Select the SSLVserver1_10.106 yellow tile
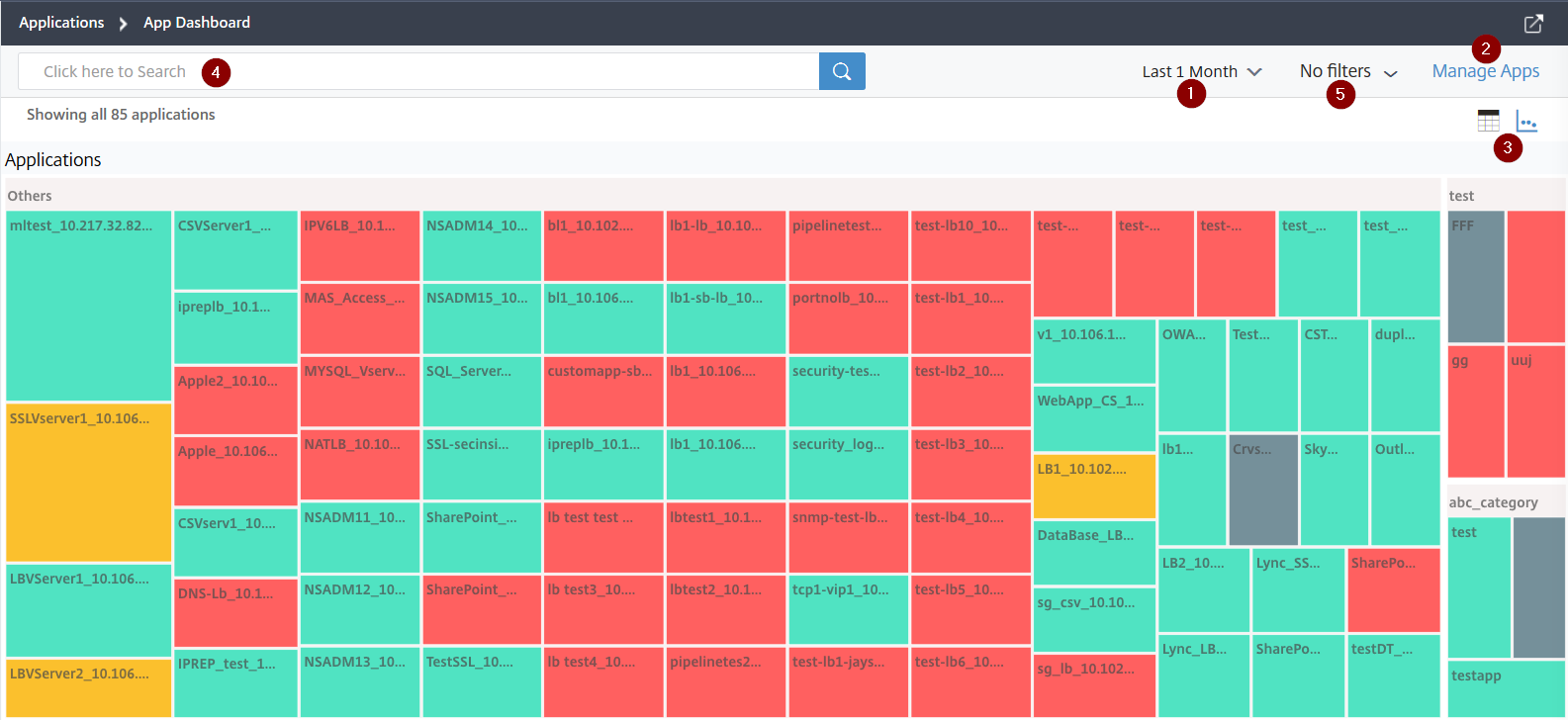The image size is (1568, 720). pyautogui.click(x=89, y=483)
